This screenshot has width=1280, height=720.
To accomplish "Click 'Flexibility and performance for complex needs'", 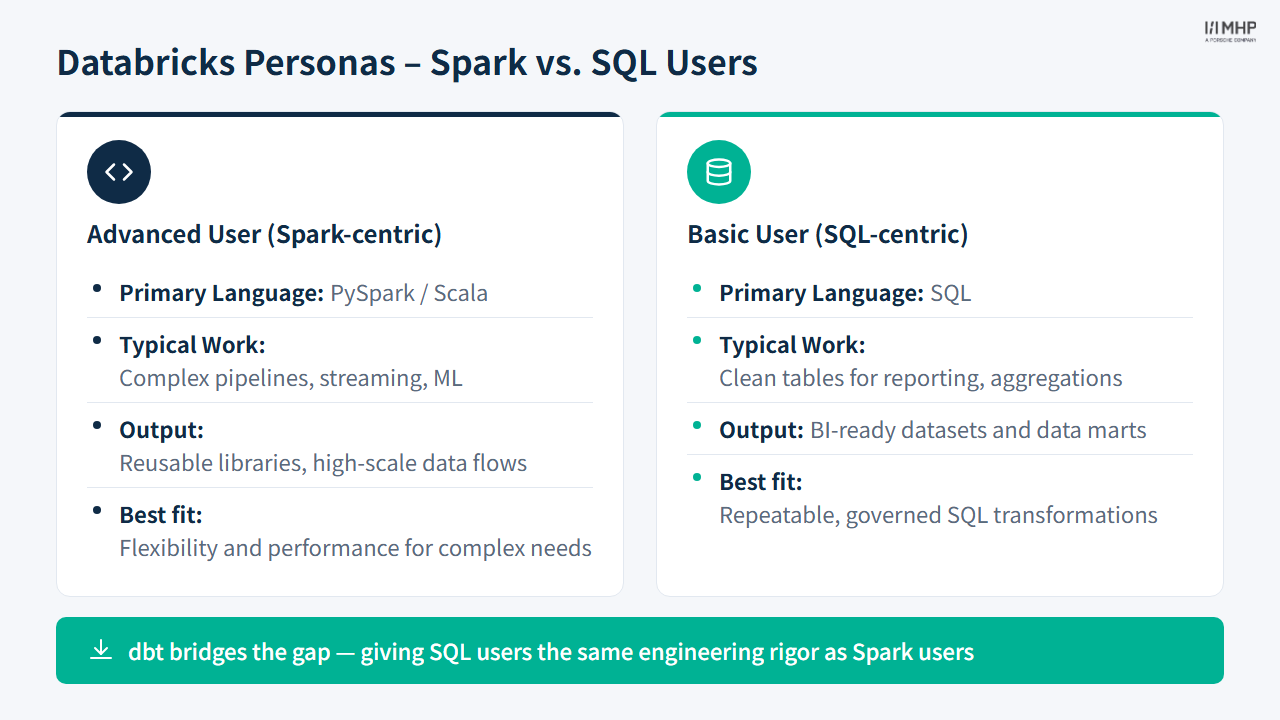I will pyautogui.click(x=355, y=548).
